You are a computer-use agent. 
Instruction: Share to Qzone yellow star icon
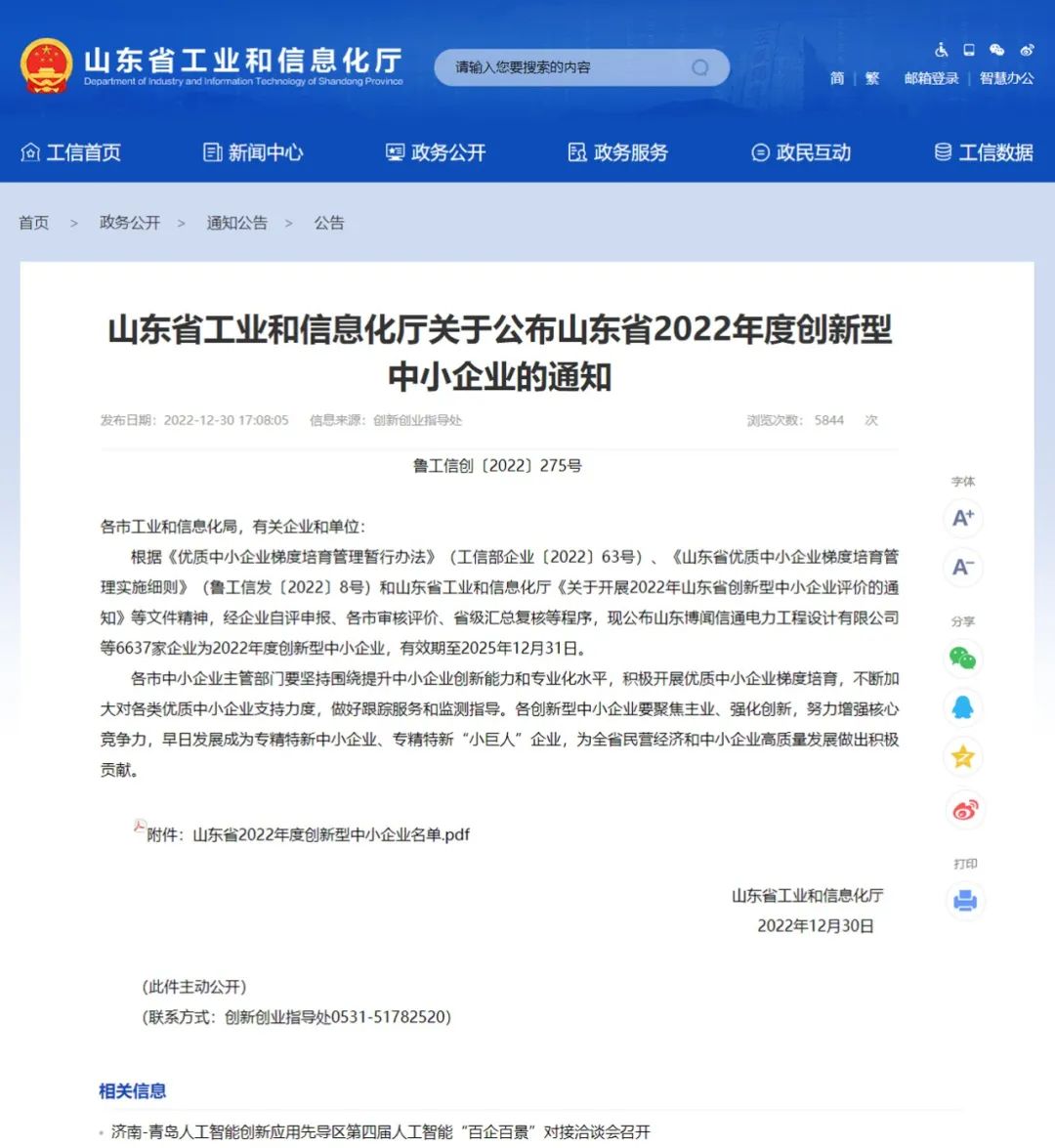(x=963, y=757)
